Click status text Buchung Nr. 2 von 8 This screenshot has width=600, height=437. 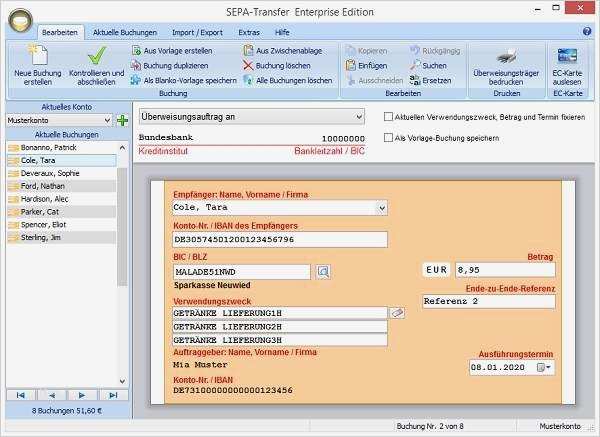(430, 426)
